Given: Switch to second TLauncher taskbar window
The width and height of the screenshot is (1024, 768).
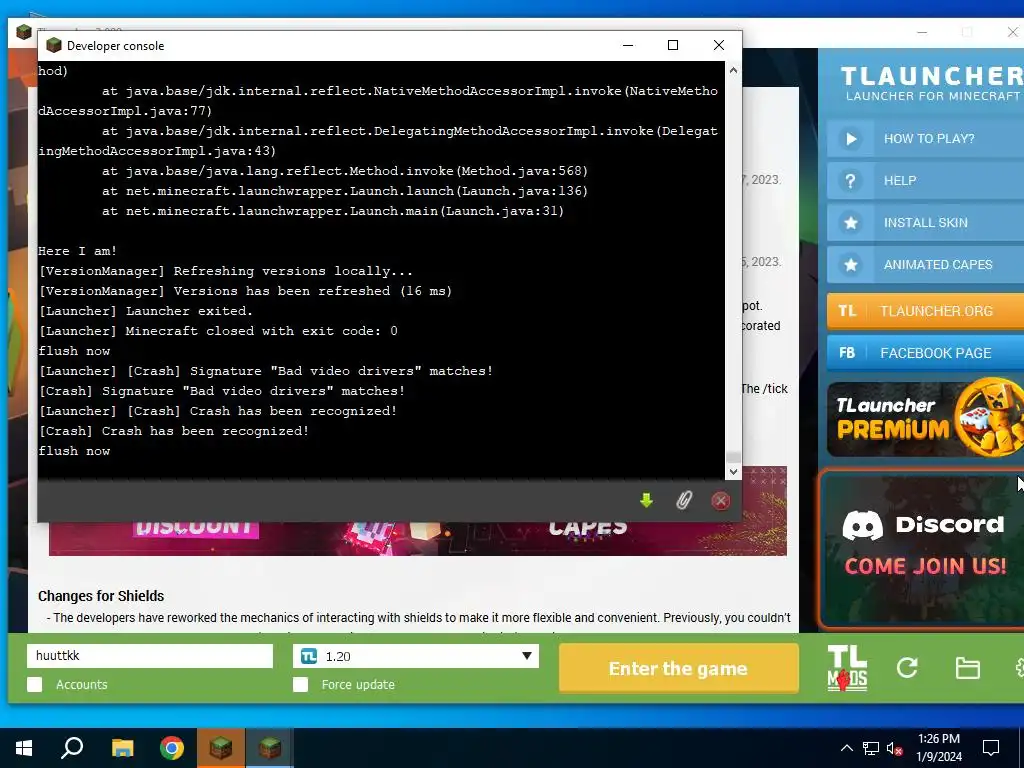Looking at the screenshot, I should [269, 748].
